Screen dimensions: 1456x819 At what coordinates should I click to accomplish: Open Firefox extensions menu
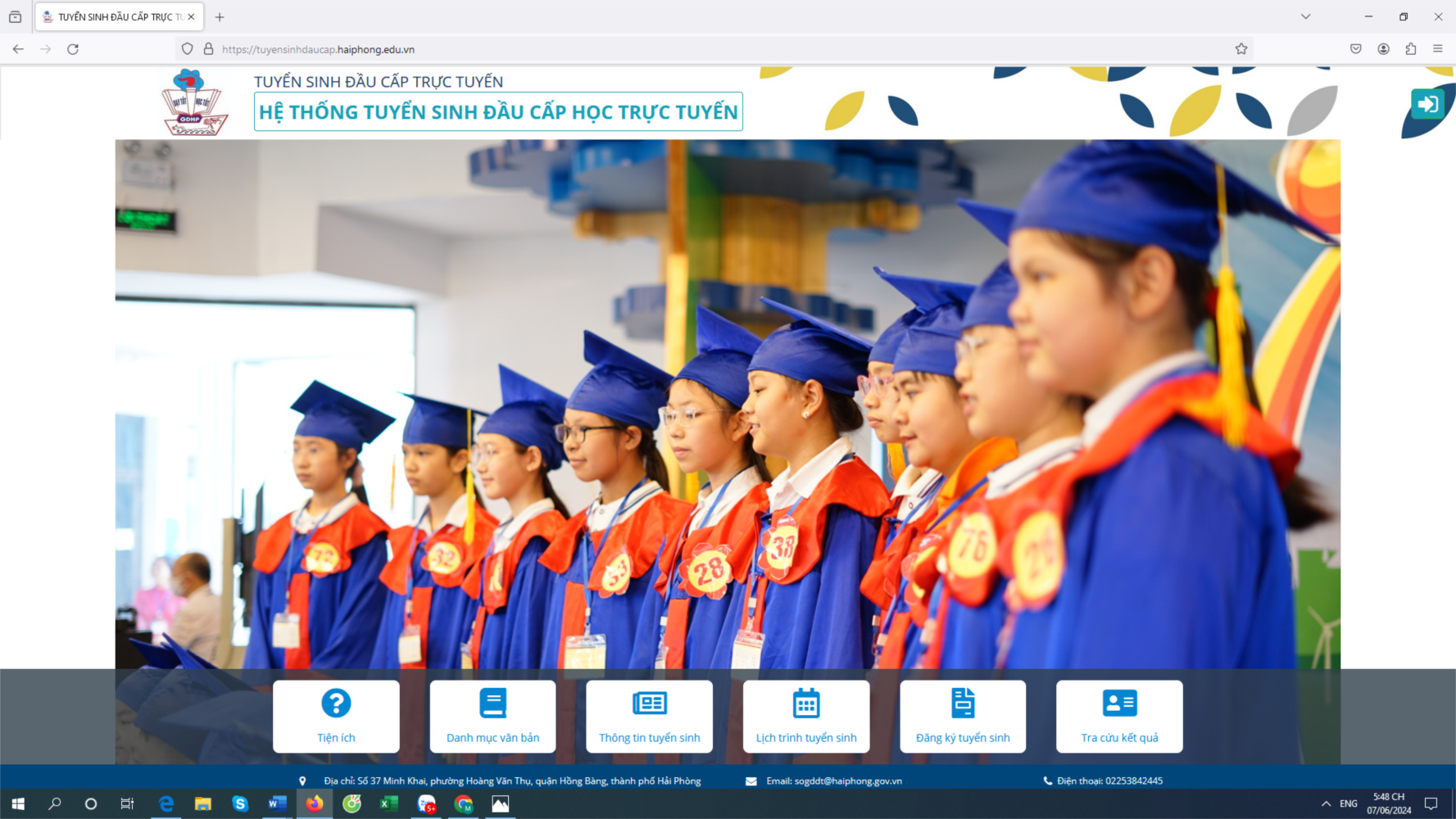coord(1410,49)
